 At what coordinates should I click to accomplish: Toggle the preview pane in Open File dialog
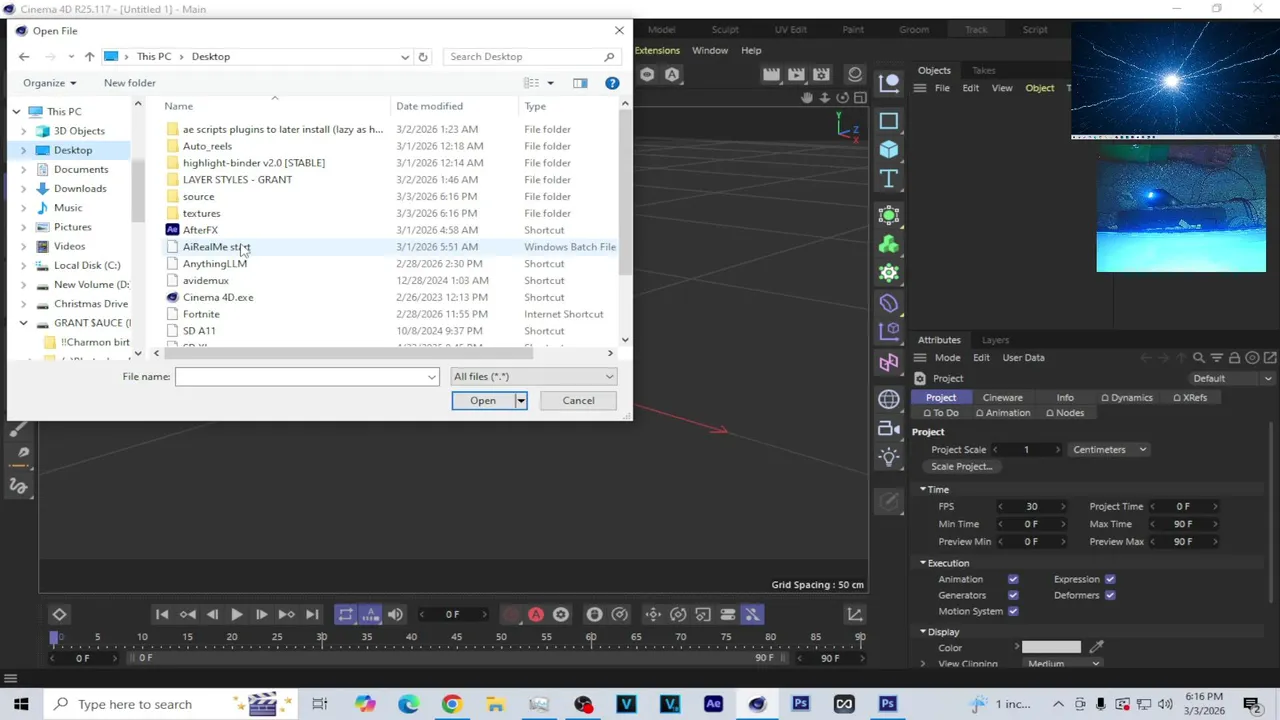click(580, 83)
